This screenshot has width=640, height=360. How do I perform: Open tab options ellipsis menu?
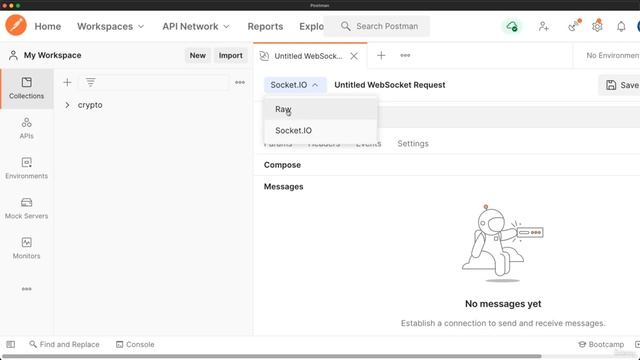405,56
